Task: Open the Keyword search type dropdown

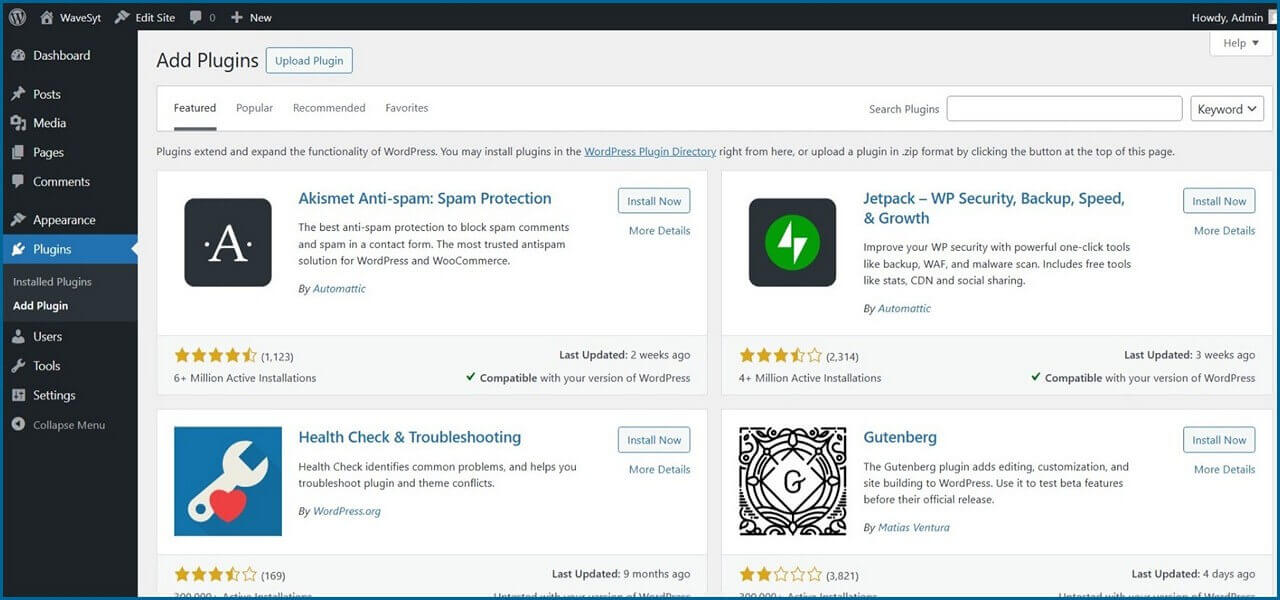Action: 1227,109
